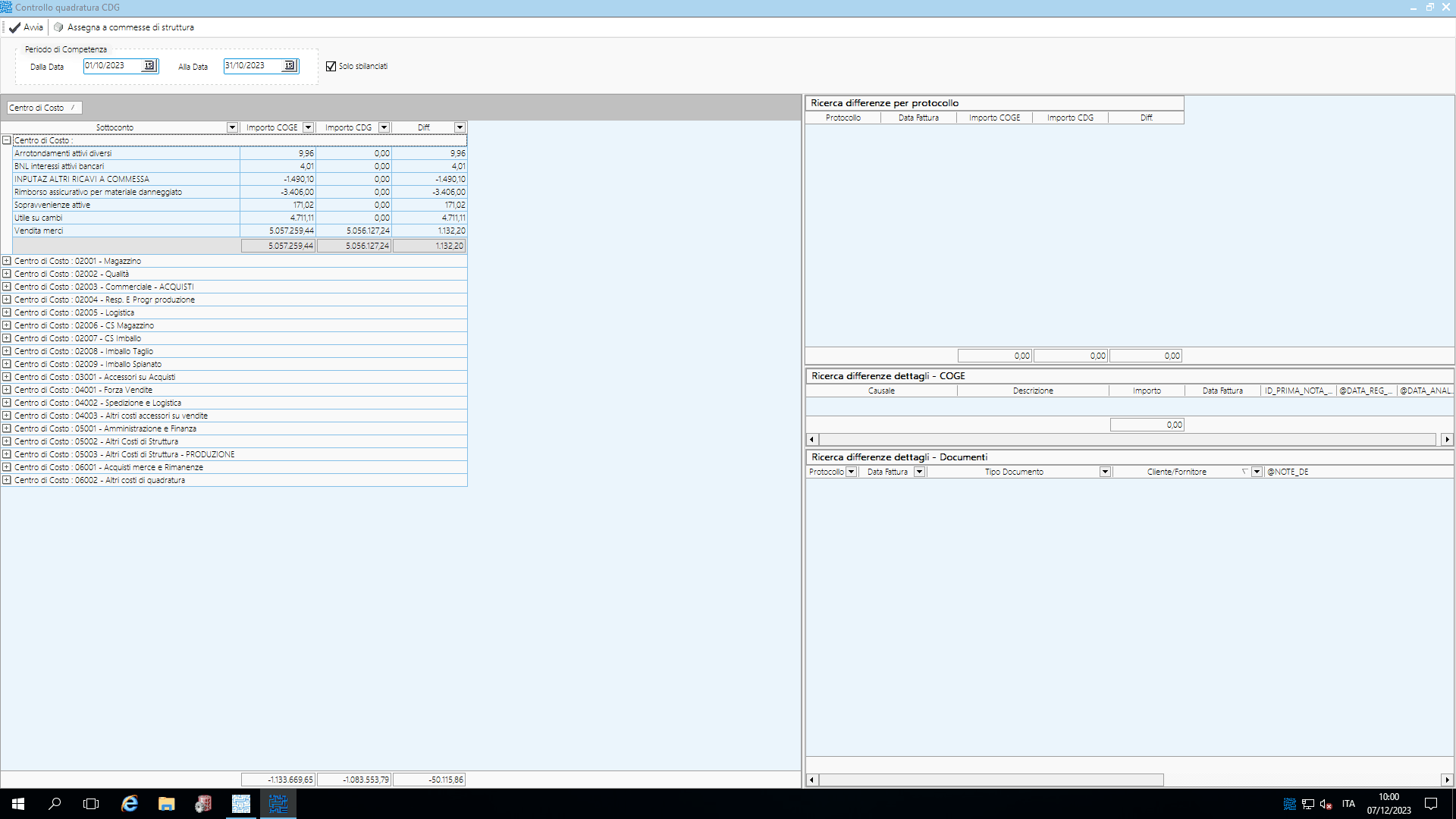The height and width of the screenshot is (819, 1456).
Task: Click Causale column header
Action: pos(881,391)
